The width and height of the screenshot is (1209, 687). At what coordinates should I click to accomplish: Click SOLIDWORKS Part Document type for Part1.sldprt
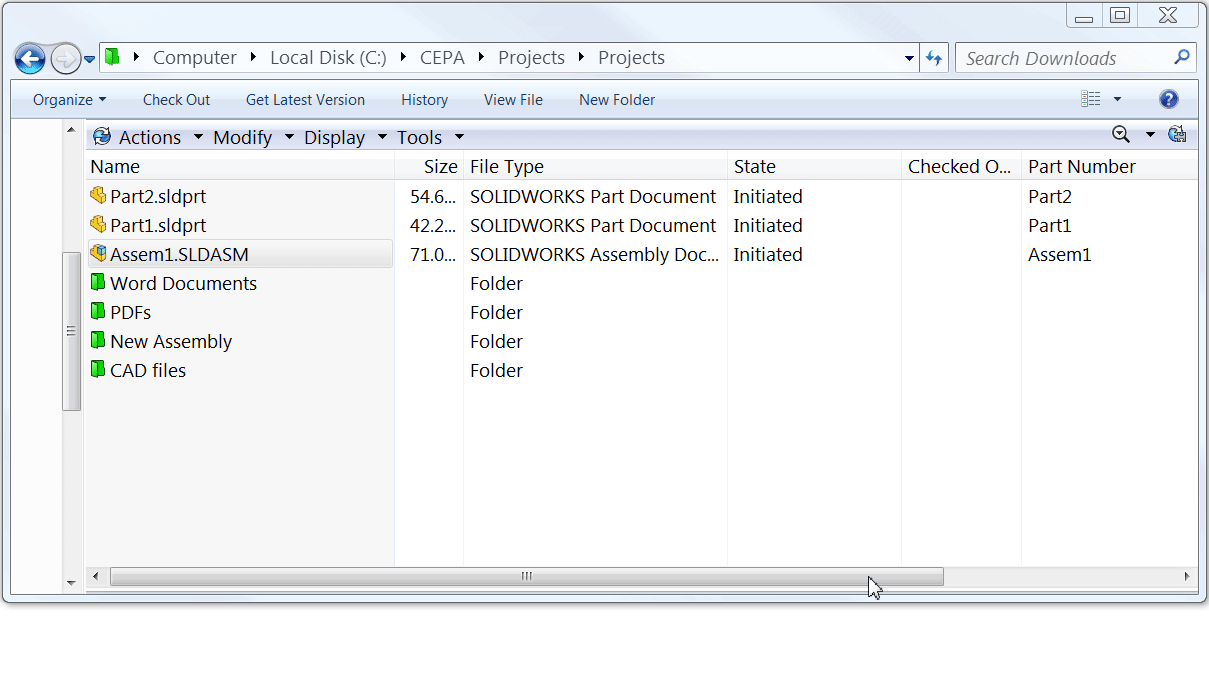pyautogui.click(x=593, y=225)
